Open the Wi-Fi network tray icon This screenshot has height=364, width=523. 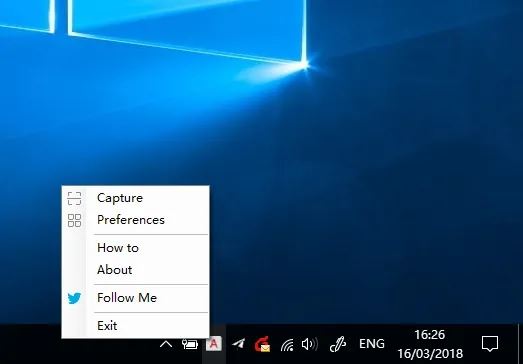287,345
